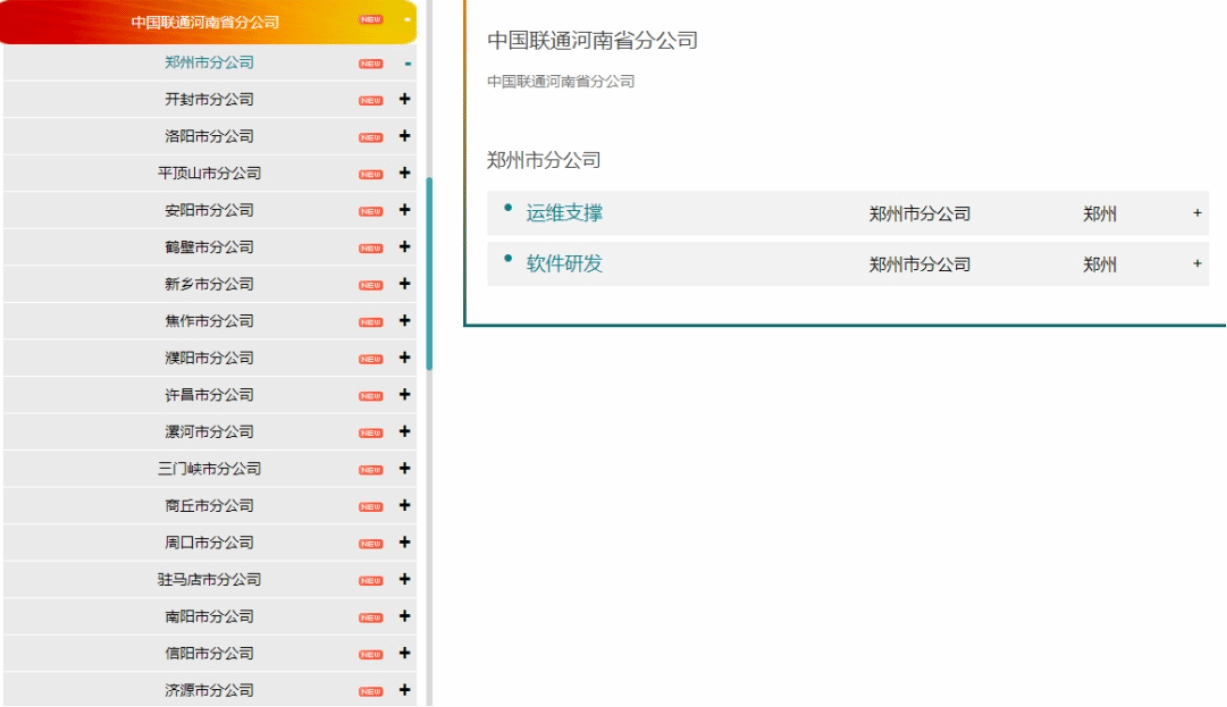Expand the 商丘市分公司 plus sign
1227x707 pixels.
(x=405, y=506)
